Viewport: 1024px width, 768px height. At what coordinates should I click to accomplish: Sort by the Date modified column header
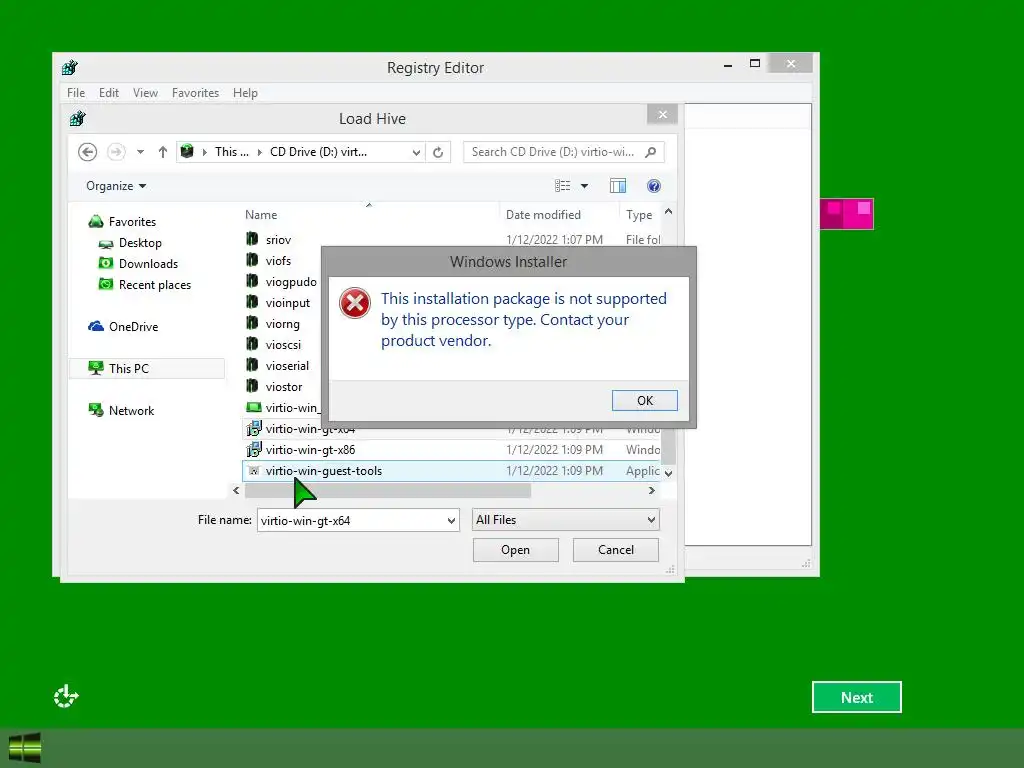click(x=543, y=215)
